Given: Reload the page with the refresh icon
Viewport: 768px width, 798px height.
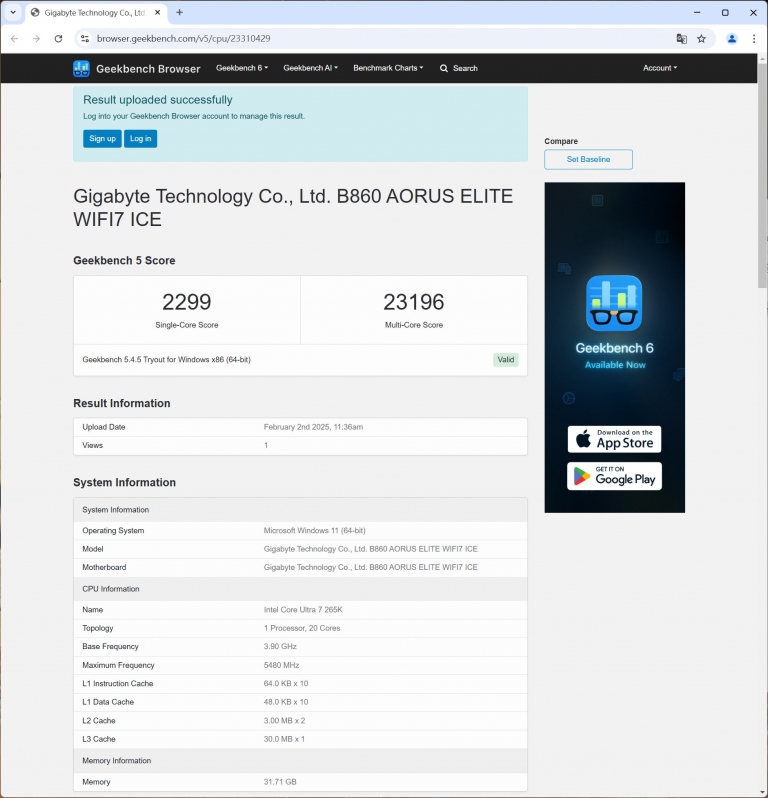Looking at the screenshot, I should pyautogui.click(x=59, y=39).
